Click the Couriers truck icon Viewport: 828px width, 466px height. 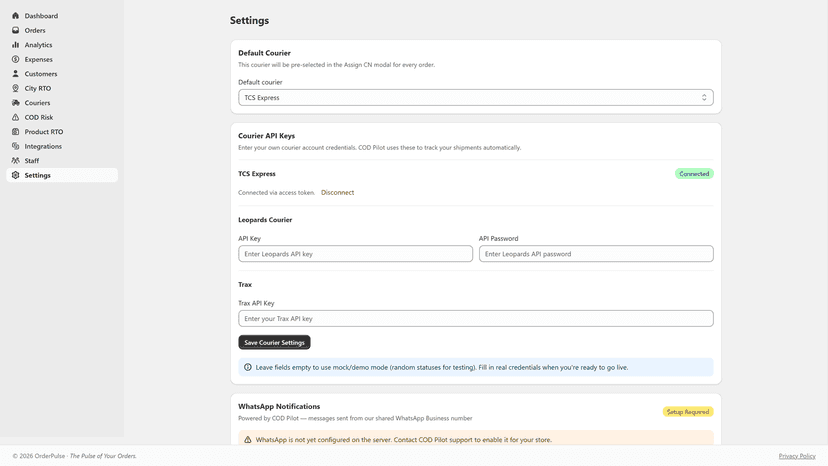[x=15, y=102]
